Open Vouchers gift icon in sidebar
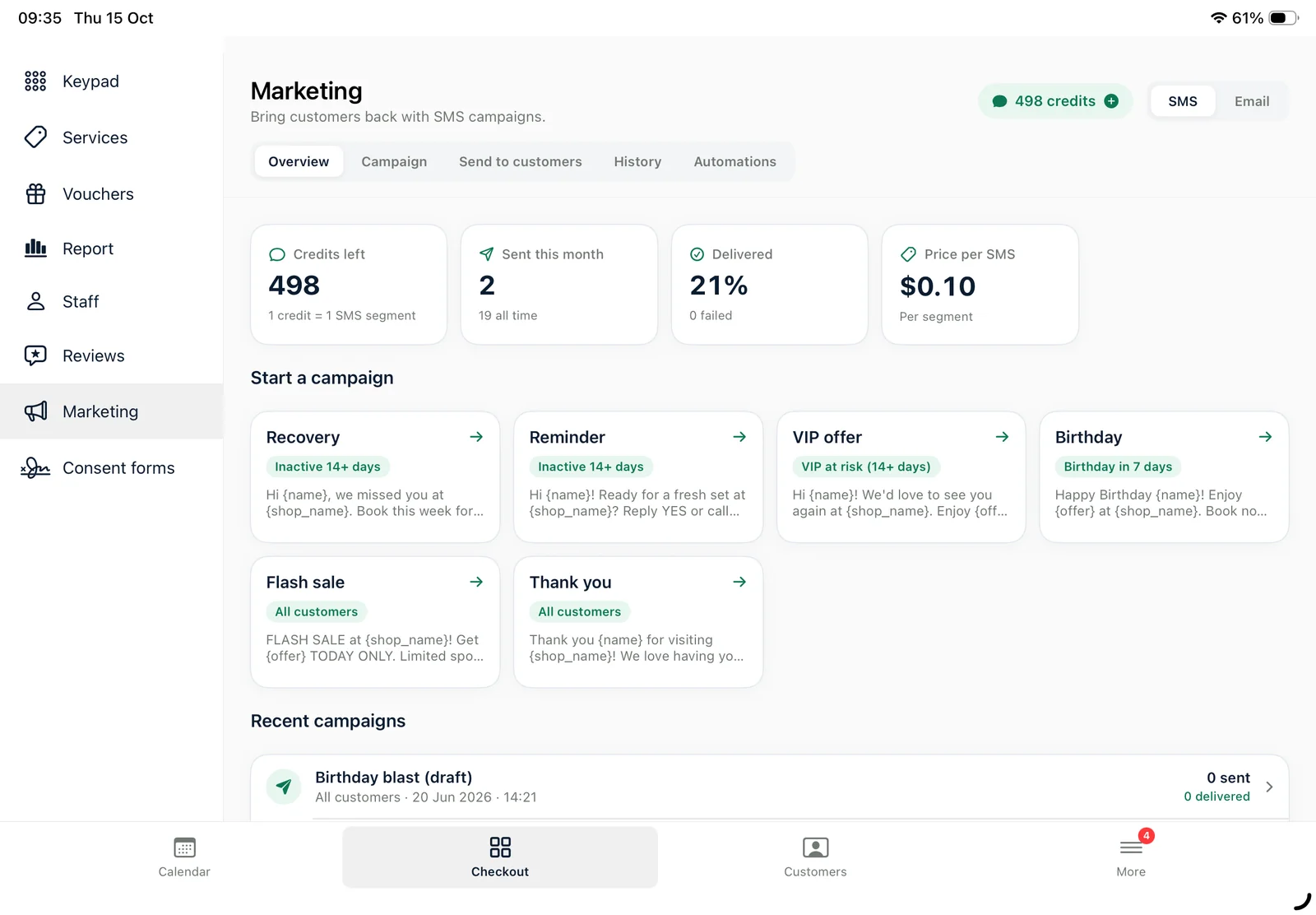Screen dimensions: 1316x915 tap(35, 193)
